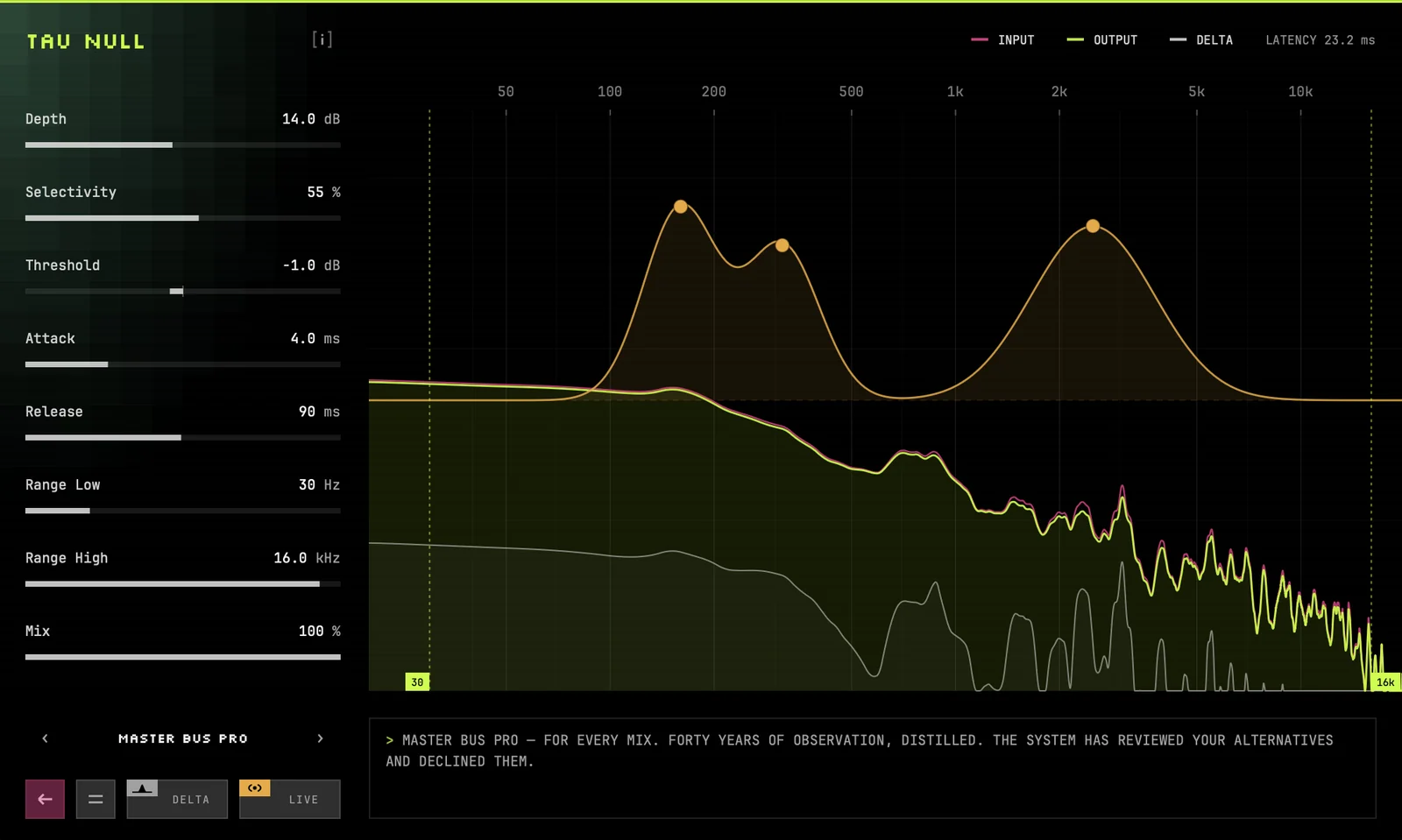Click the 1k frequency axis label
The image size is (1402, 840).
955,91
